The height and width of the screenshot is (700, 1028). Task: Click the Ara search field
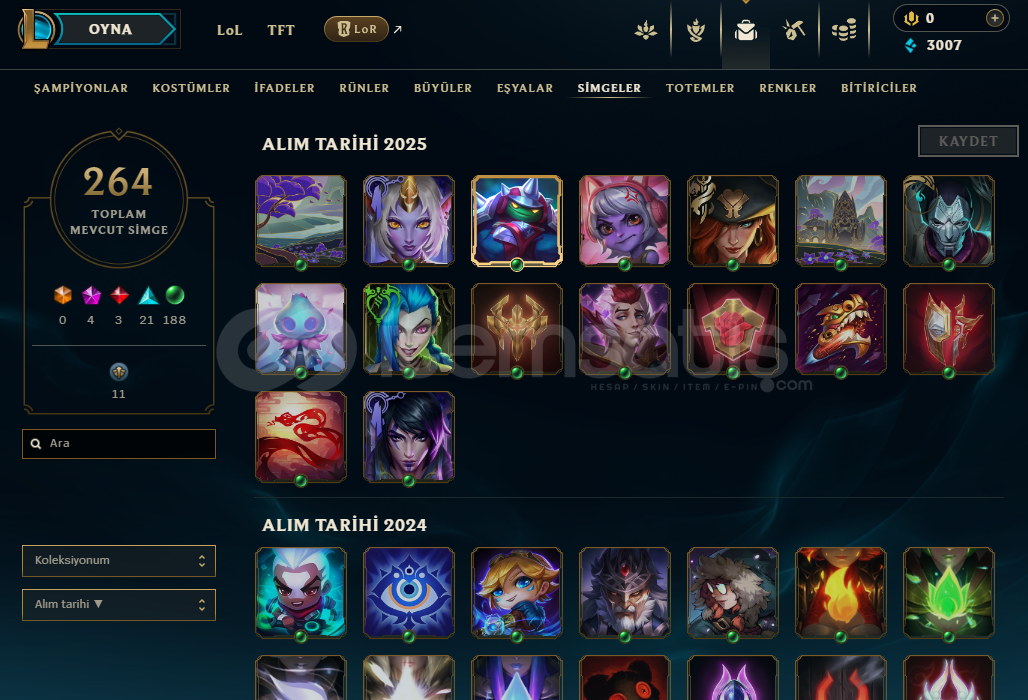(119, 444)
